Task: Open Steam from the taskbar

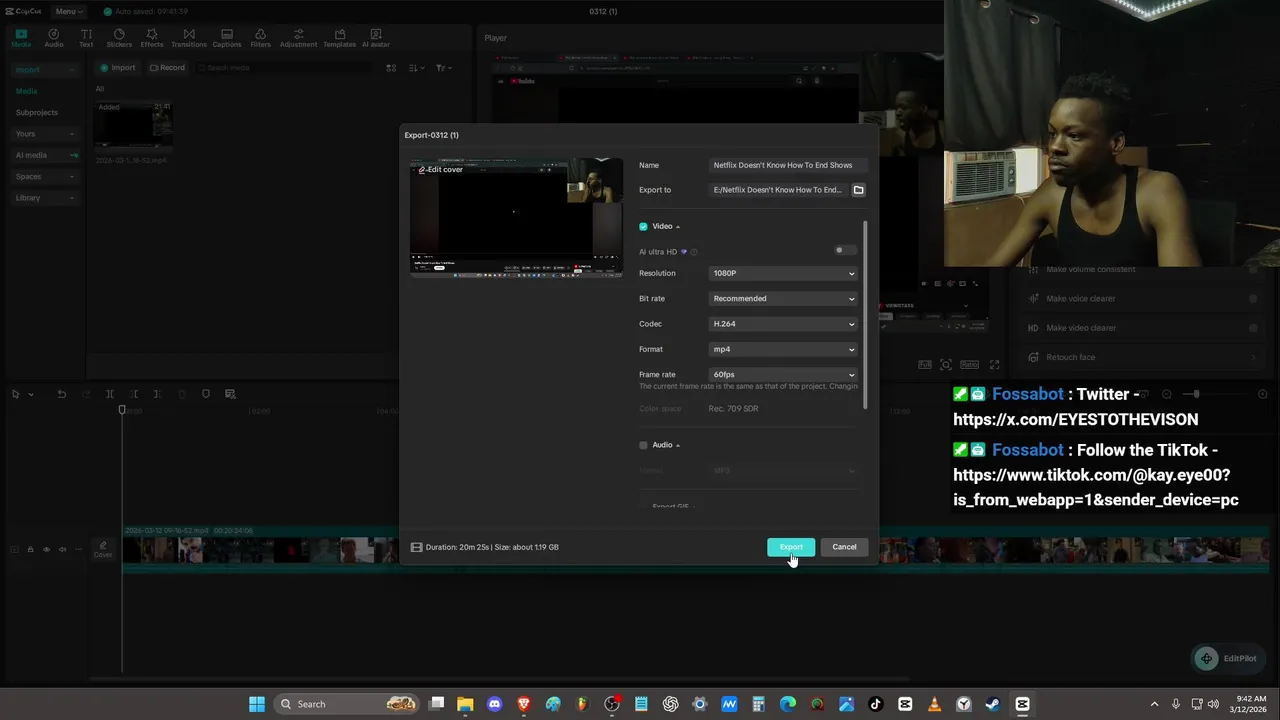Action: tap(992, 704)
